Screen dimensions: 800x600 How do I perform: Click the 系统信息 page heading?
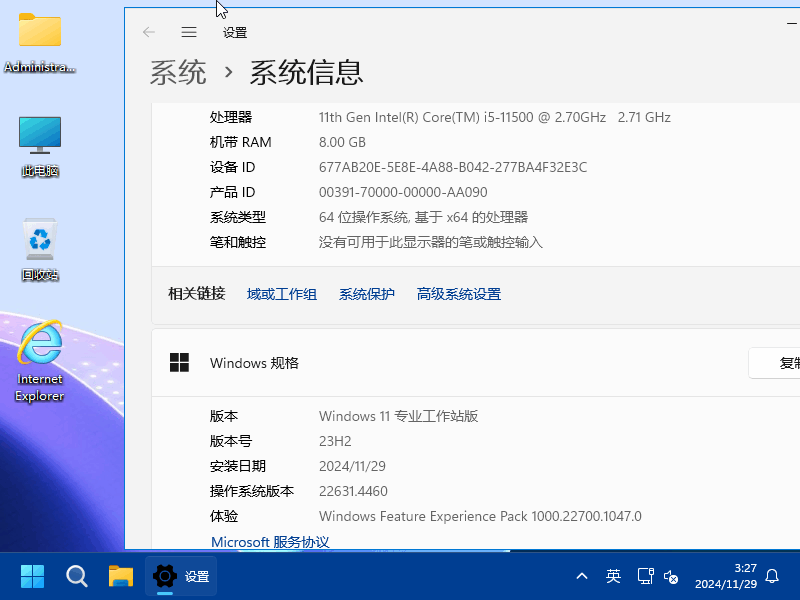pyautogui.click(x=306, y=72)
